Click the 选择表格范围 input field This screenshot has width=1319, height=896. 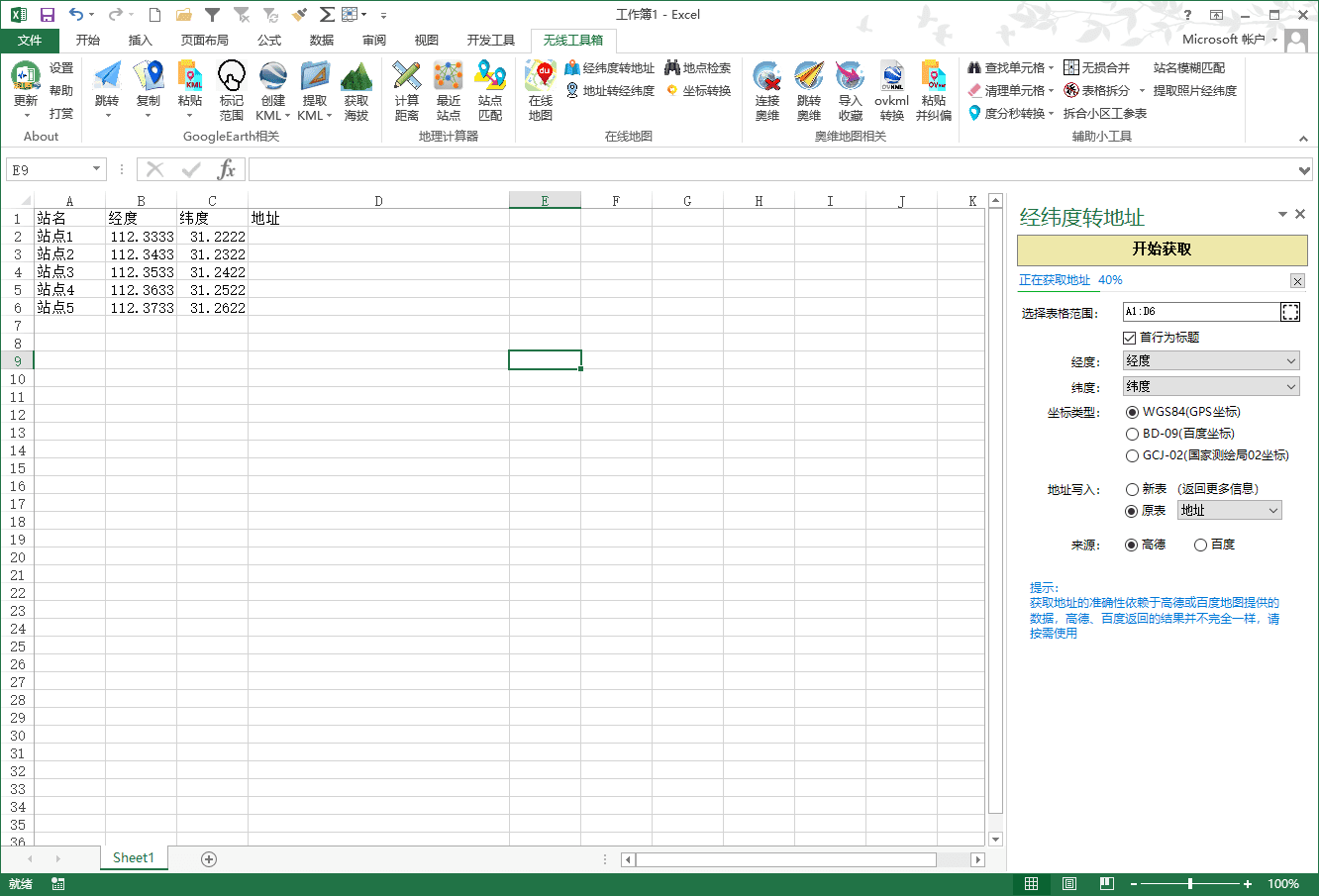(x=1200, y=312)
